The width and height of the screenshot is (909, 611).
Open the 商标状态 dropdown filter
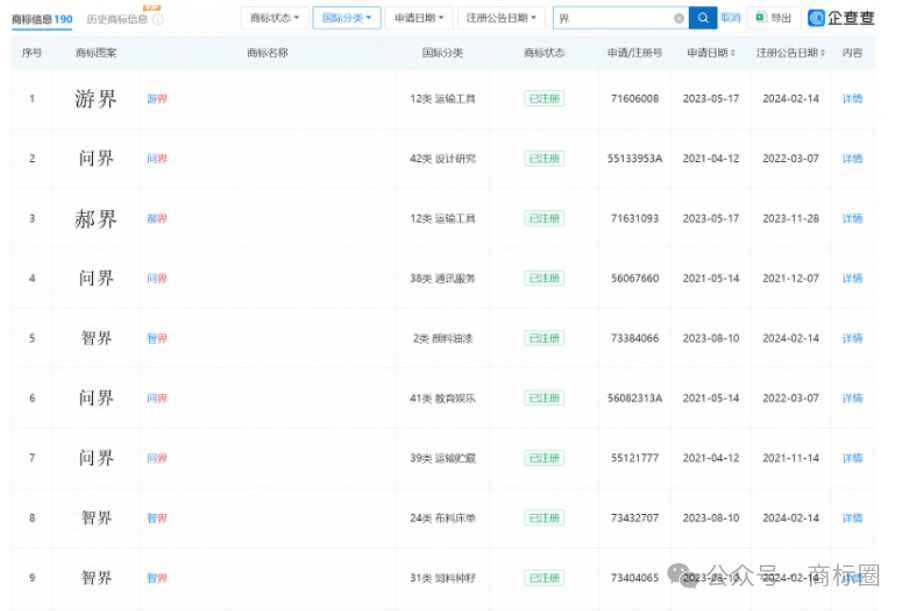pyautogui.click(x=274, y=18)
